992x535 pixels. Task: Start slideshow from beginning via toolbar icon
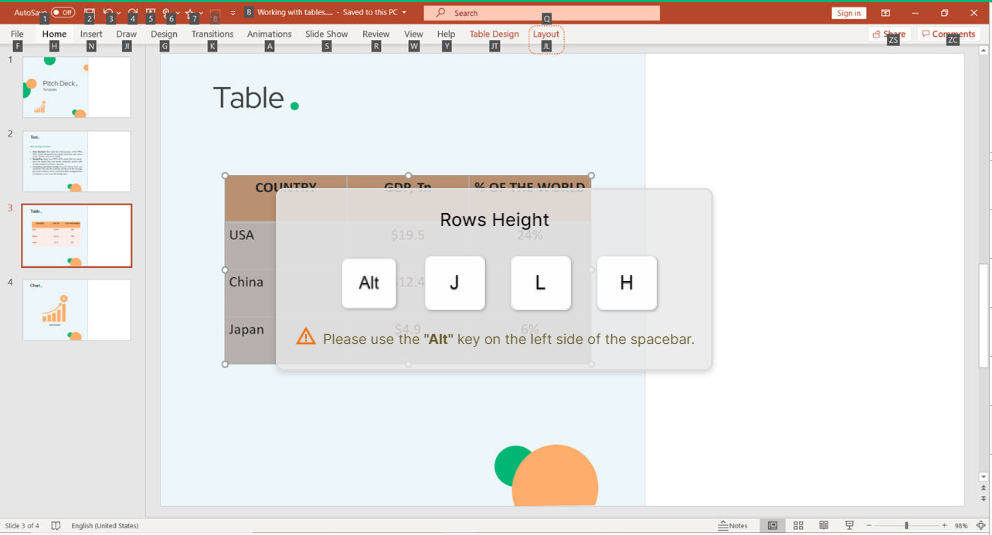point(151,12)
